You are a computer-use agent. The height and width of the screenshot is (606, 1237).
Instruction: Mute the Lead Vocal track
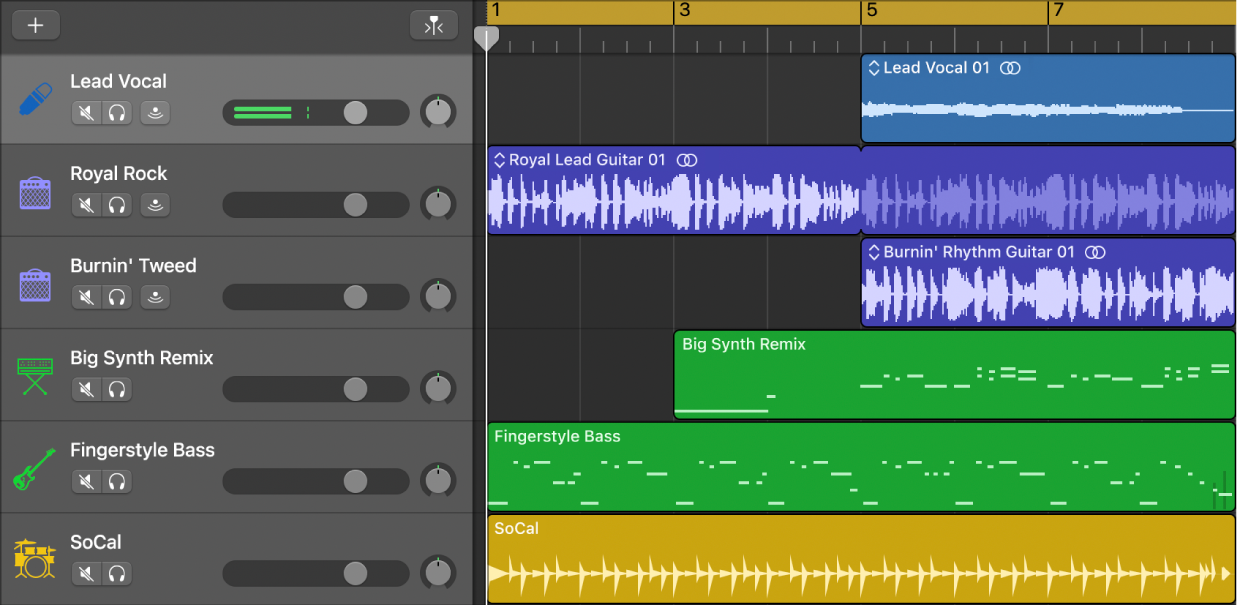point(87,113)
